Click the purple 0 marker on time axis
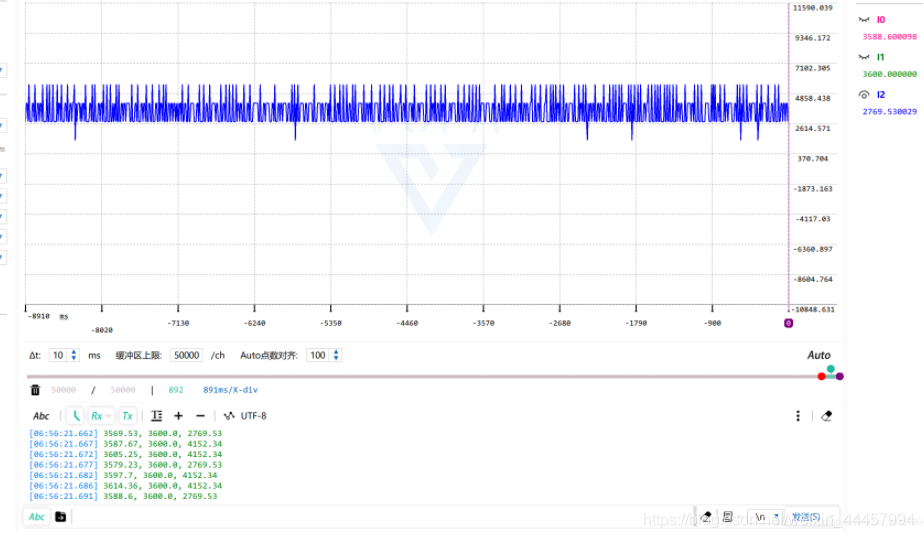Viewport: 924px width, 538px height. (x=788, y=323)
